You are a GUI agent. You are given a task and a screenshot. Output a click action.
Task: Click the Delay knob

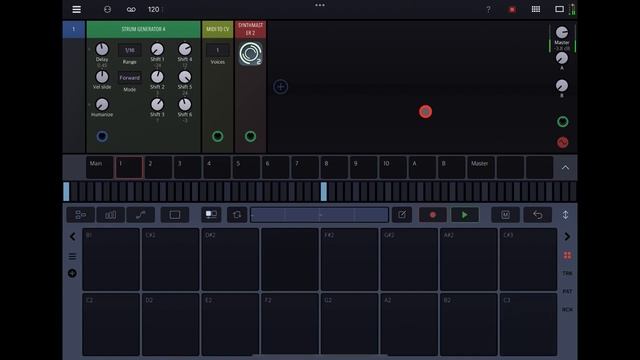pos(102,49)
